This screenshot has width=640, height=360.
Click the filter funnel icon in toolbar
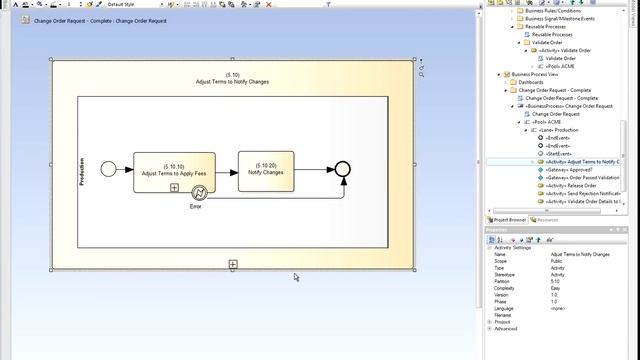(328, 4)
